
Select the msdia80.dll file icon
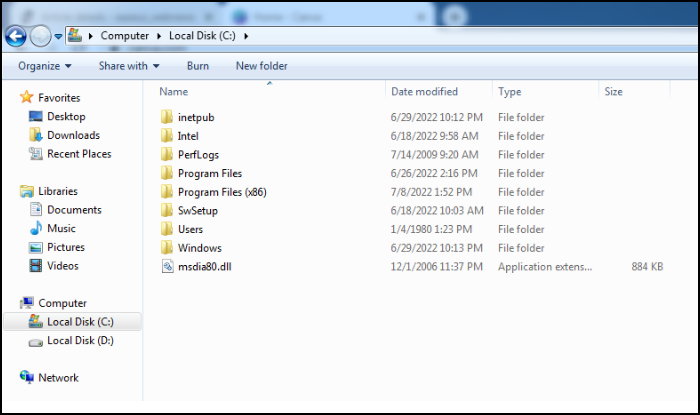[x=168, y=267]
